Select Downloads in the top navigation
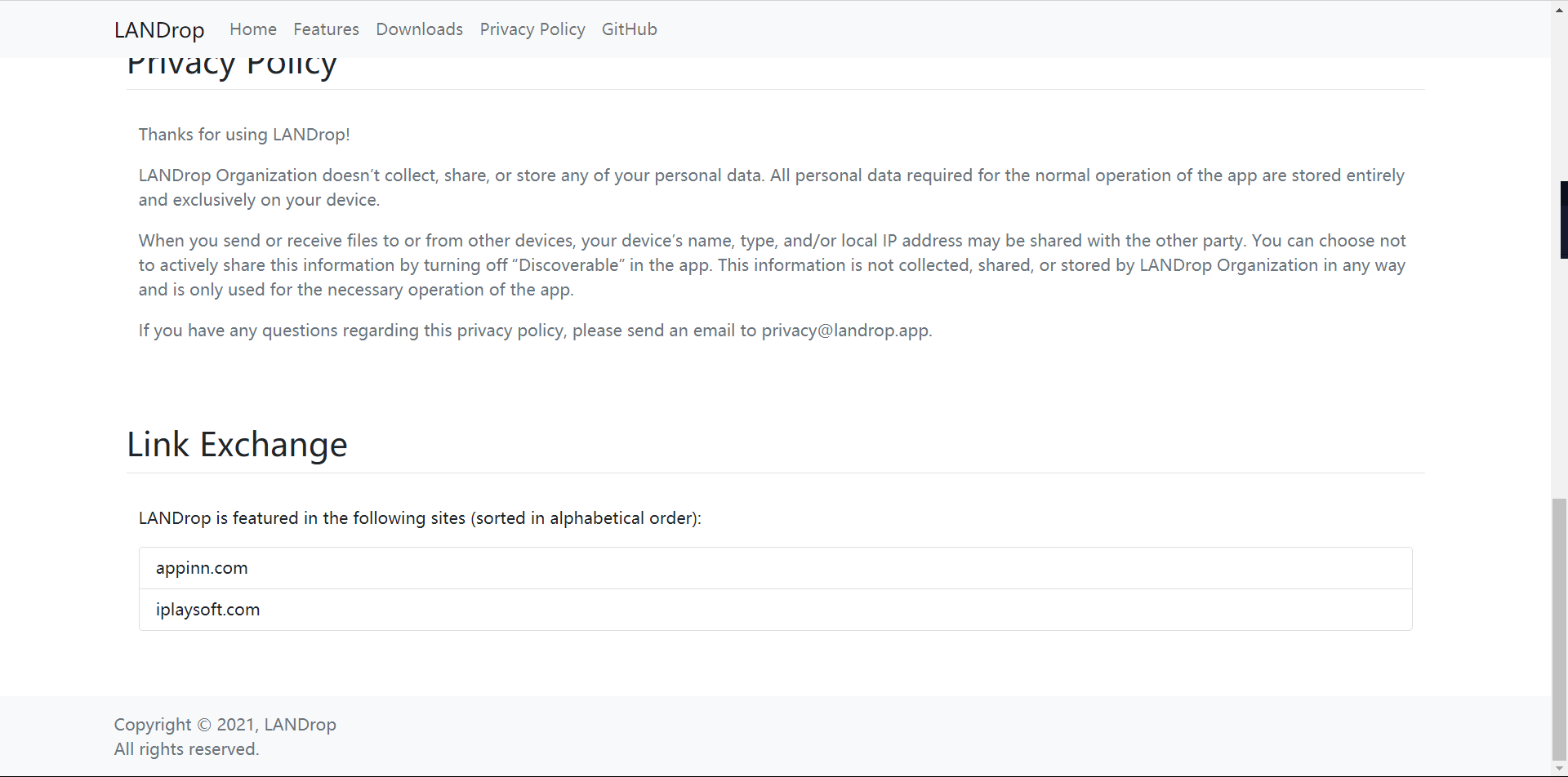 (419, 29)
